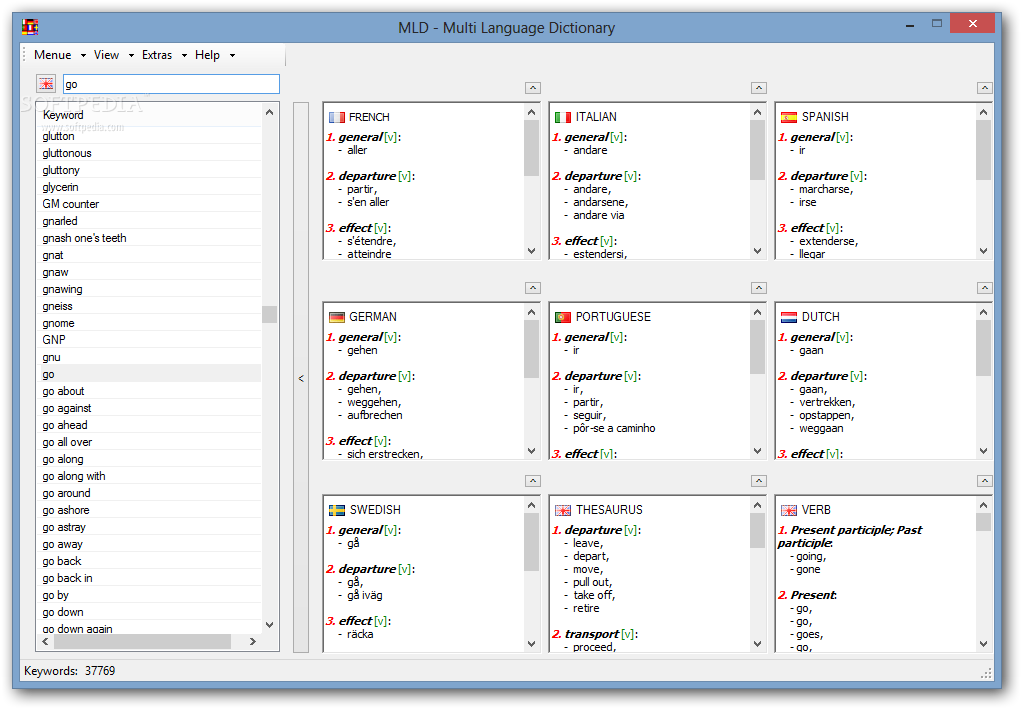This screenshot has height=709, width=1022.
Task: Click the German flag icon
Action: (337, 317)
